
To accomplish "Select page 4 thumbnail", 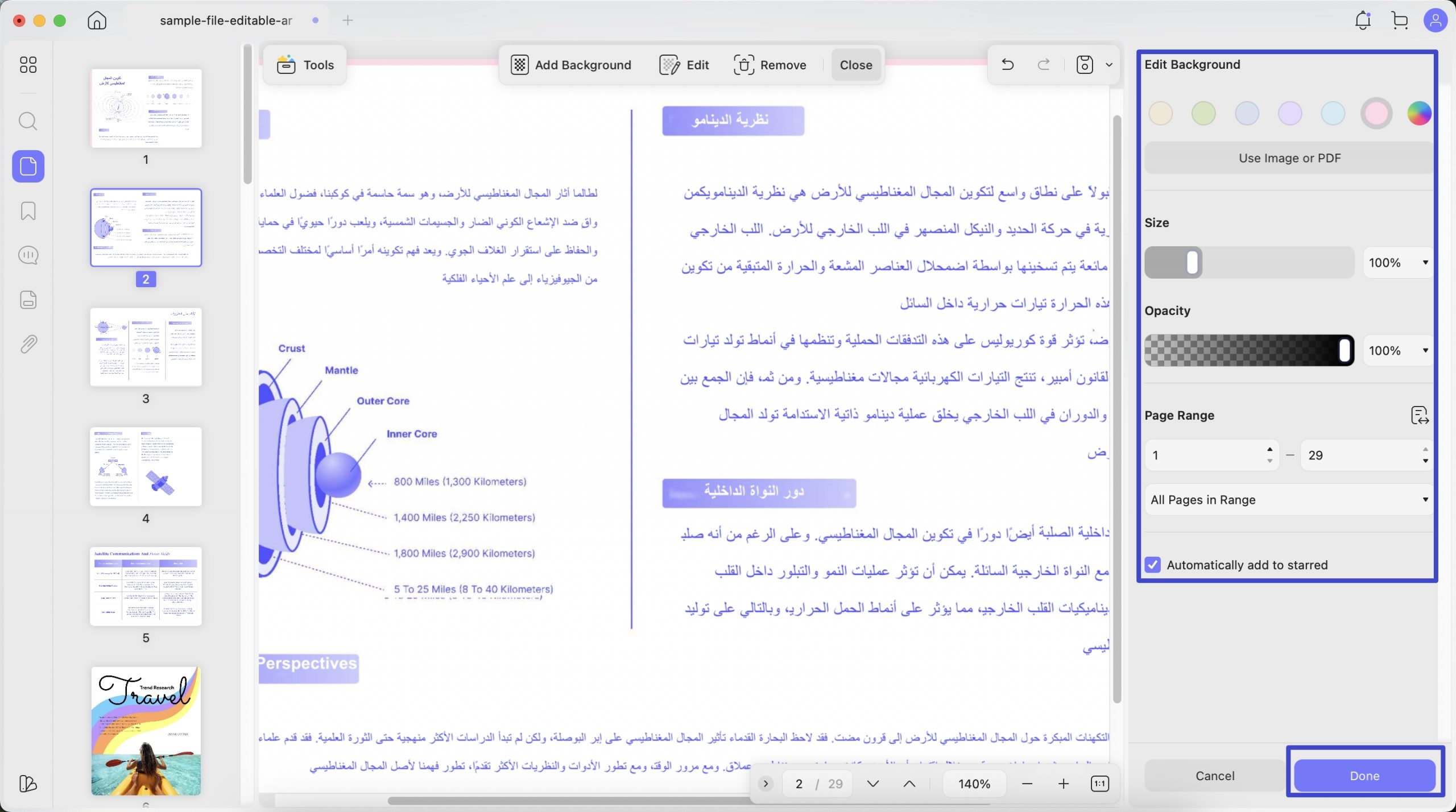I will tap(146, 466).
